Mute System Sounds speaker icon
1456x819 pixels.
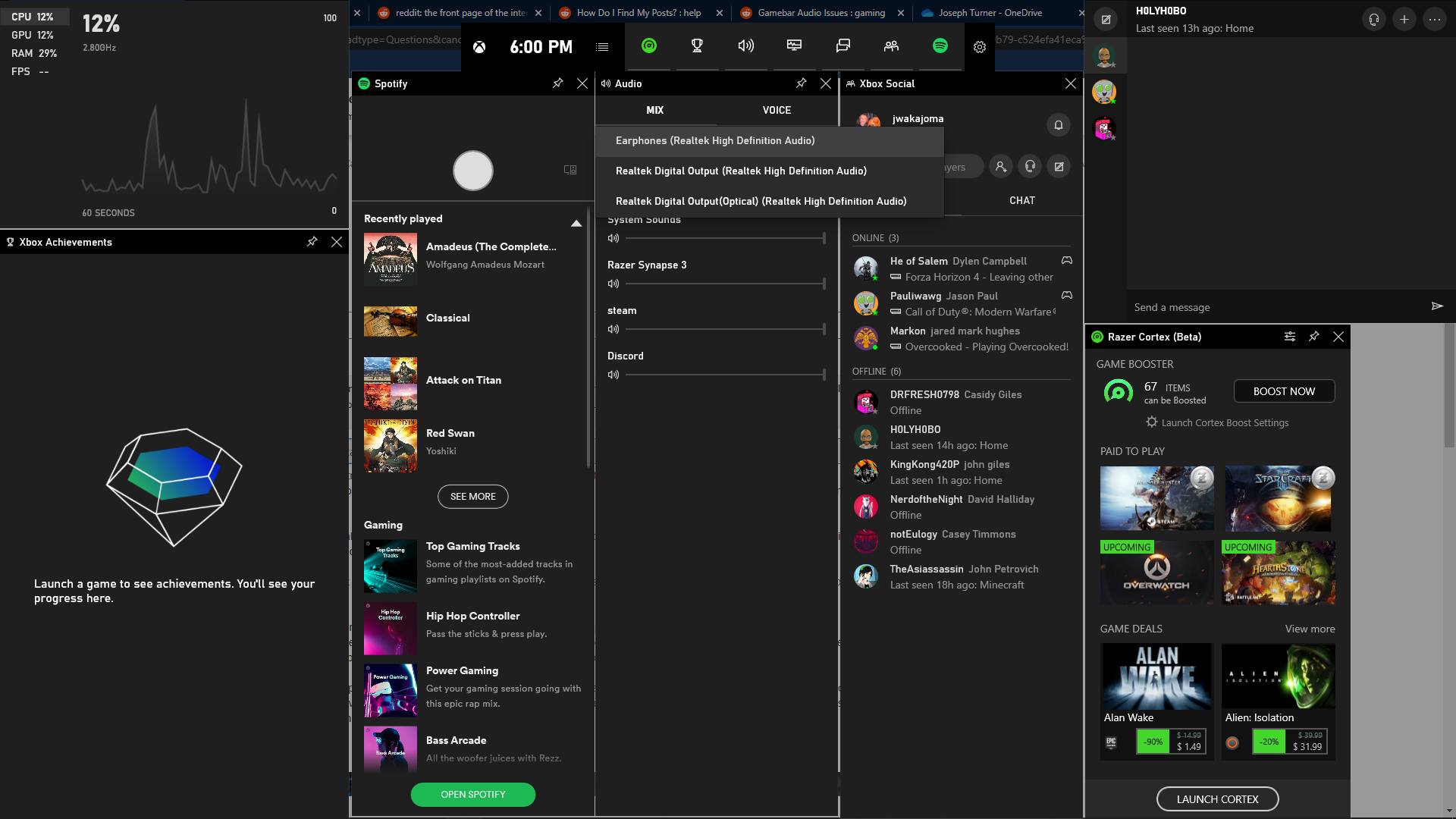click(613, 238)
